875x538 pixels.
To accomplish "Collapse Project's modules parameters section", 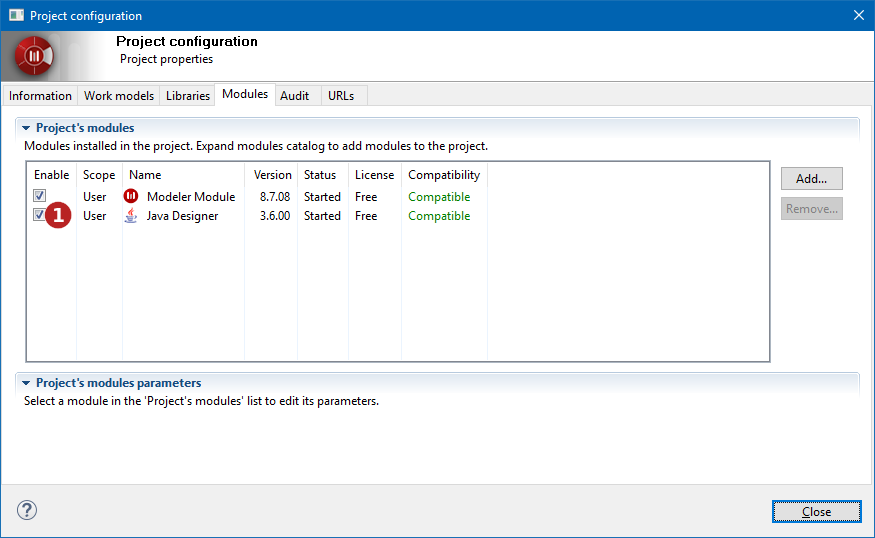I will (x=26, y=383).
